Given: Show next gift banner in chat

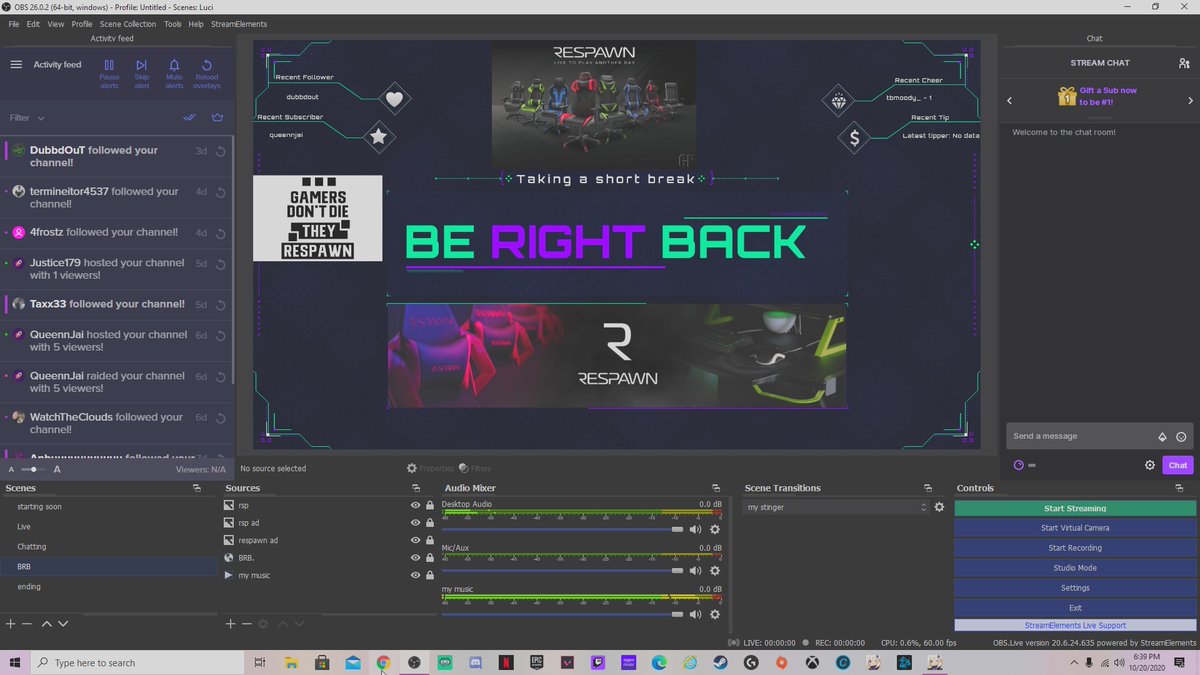Looking at the screenshot, I should pos(1190,101).
